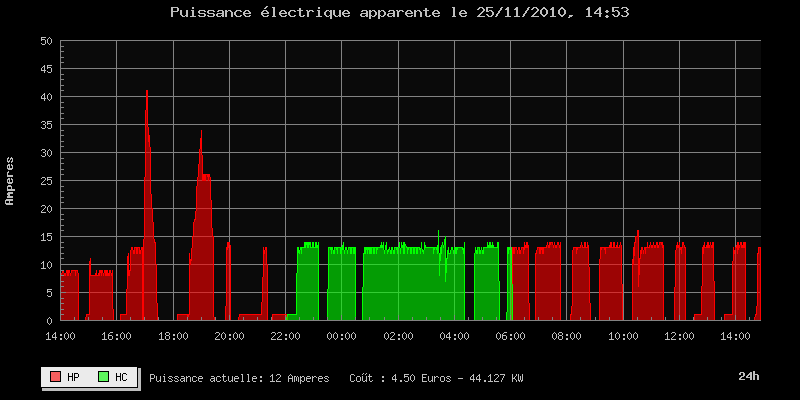Screen dimensions: 800x400
Task: Click the 20 value on the y-axis
Action: point(46,209)
